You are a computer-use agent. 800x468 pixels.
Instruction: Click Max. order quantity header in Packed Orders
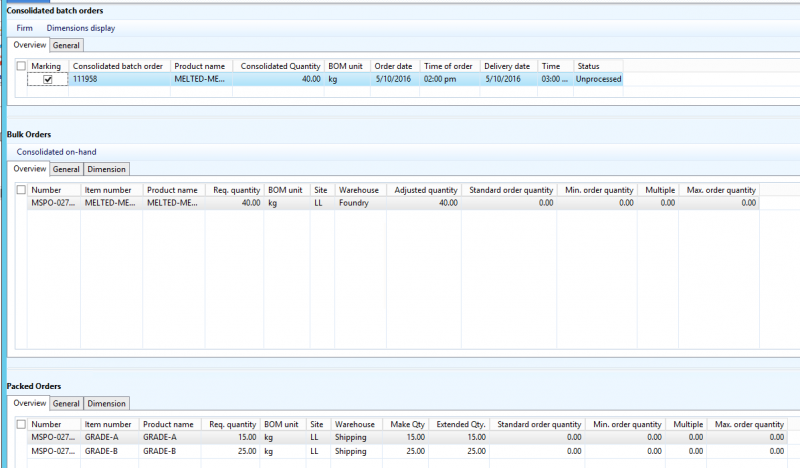[749, 424]
